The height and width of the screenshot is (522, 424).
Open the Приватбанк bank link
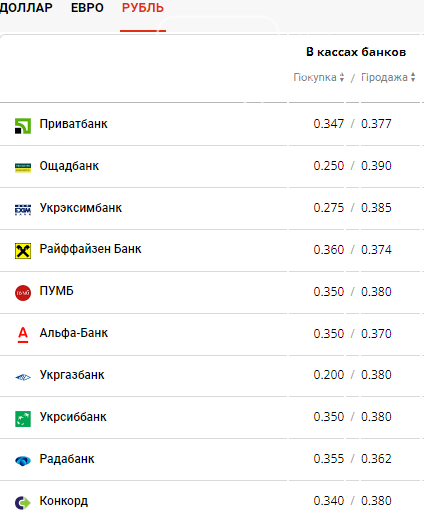tap(73, 124)
